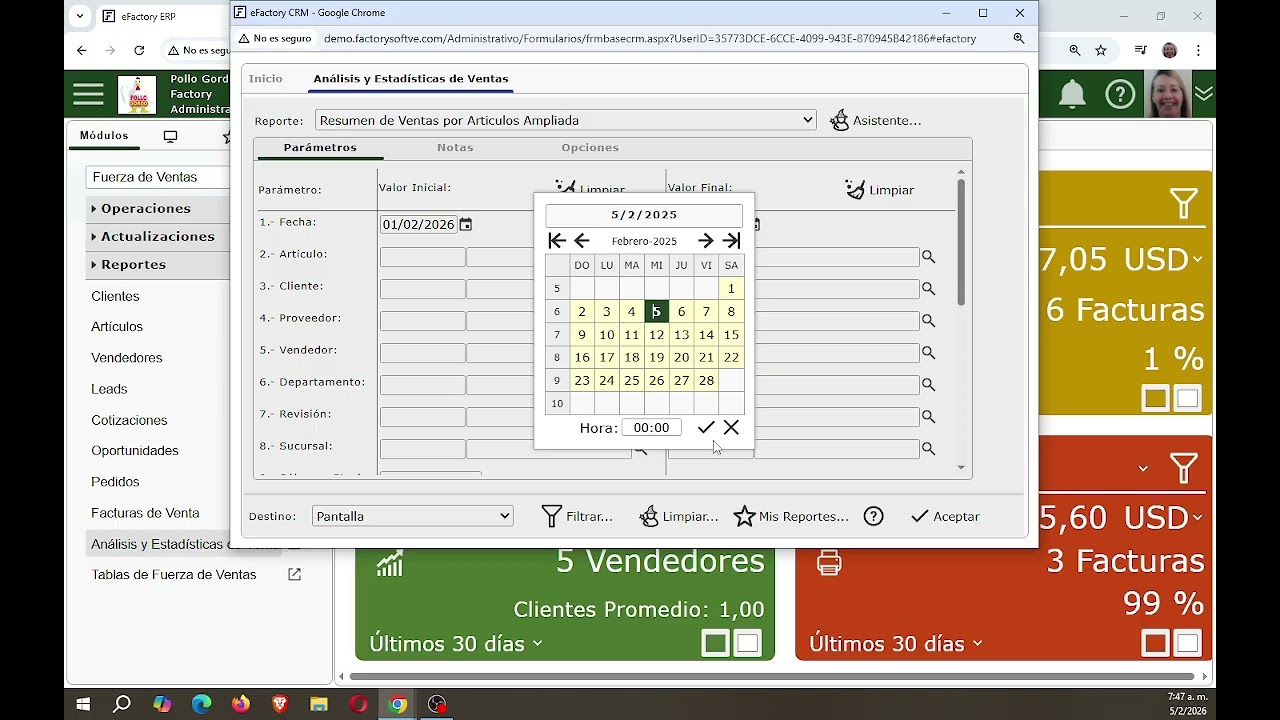Go to next month in calendar
Image resolution: width=1280 pixels, height=720 pixels.
pos(706,241)
